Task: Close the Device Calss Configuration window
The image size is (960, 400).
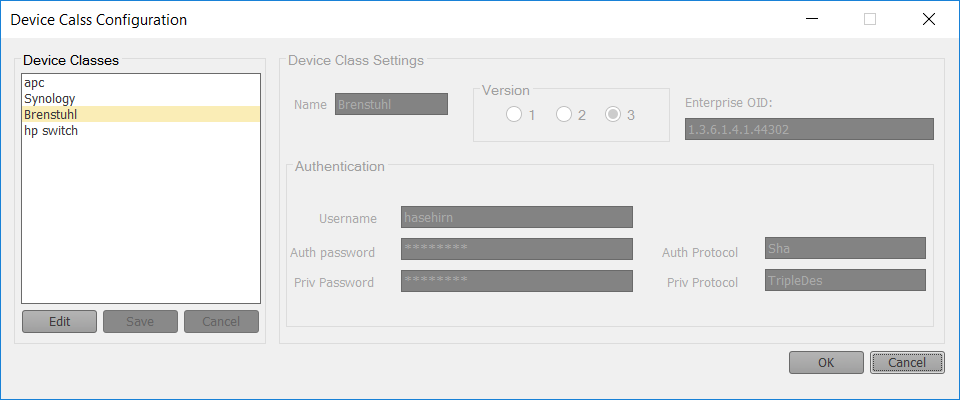Action: tap(929, 20)
